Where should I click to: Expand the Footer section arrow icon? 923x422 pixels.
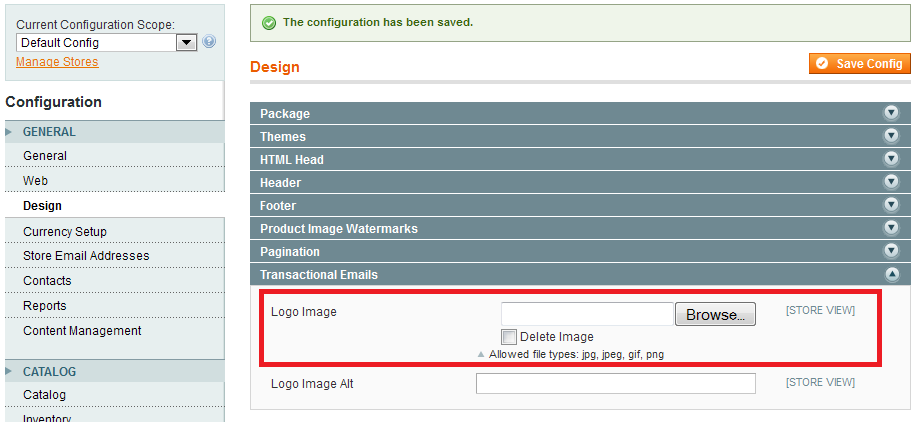(x=891, y=205)
